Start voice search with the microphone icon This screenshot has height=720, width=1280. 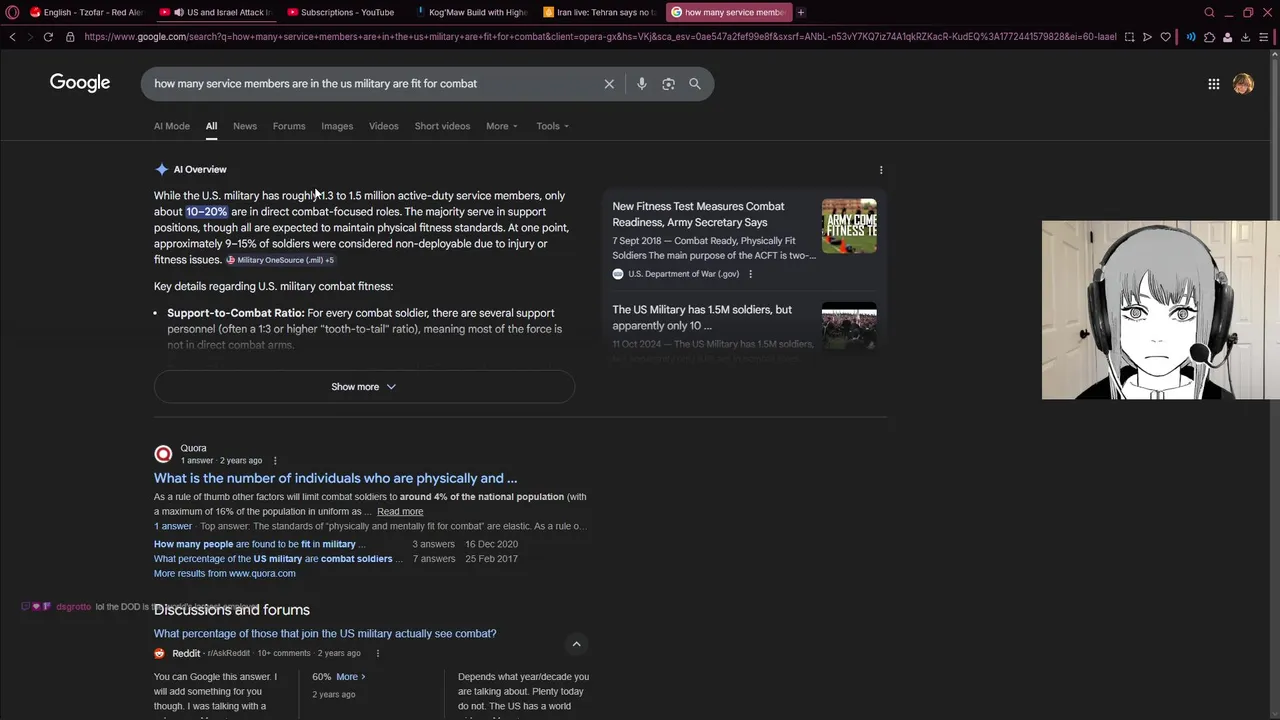click(x=642, y=84)
